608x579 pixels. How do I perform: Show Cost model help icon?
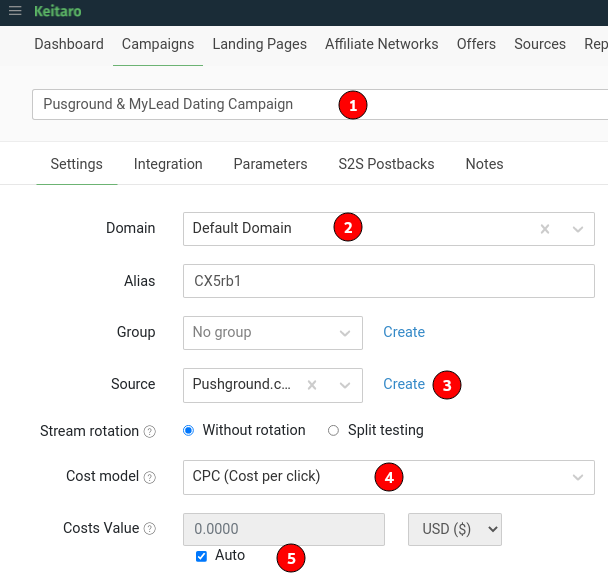click(x=150, y=477)
